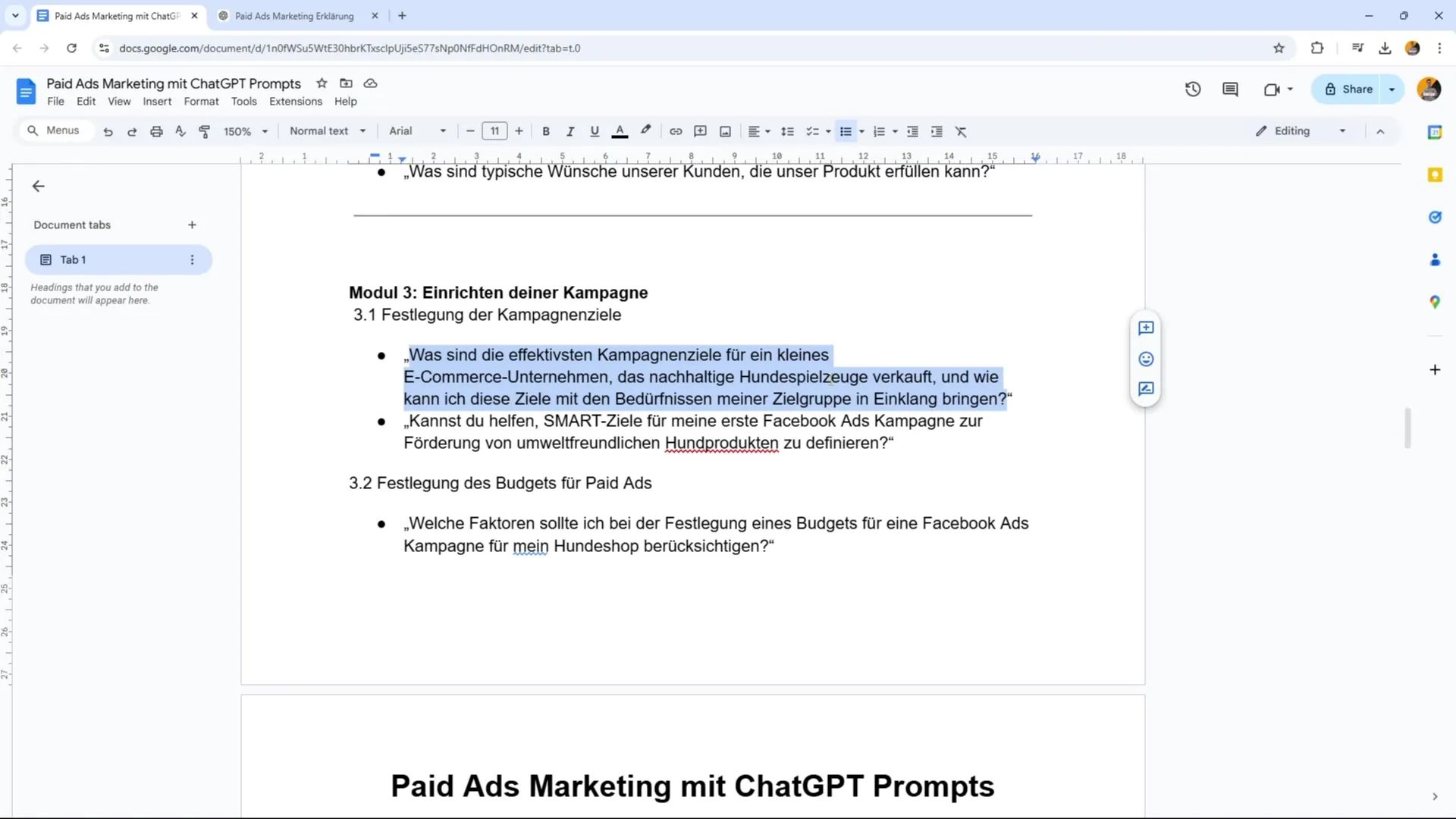Screen dimensions: 1456x819
Task: Expand Share options arrow
Action: tap(1392, 89)
